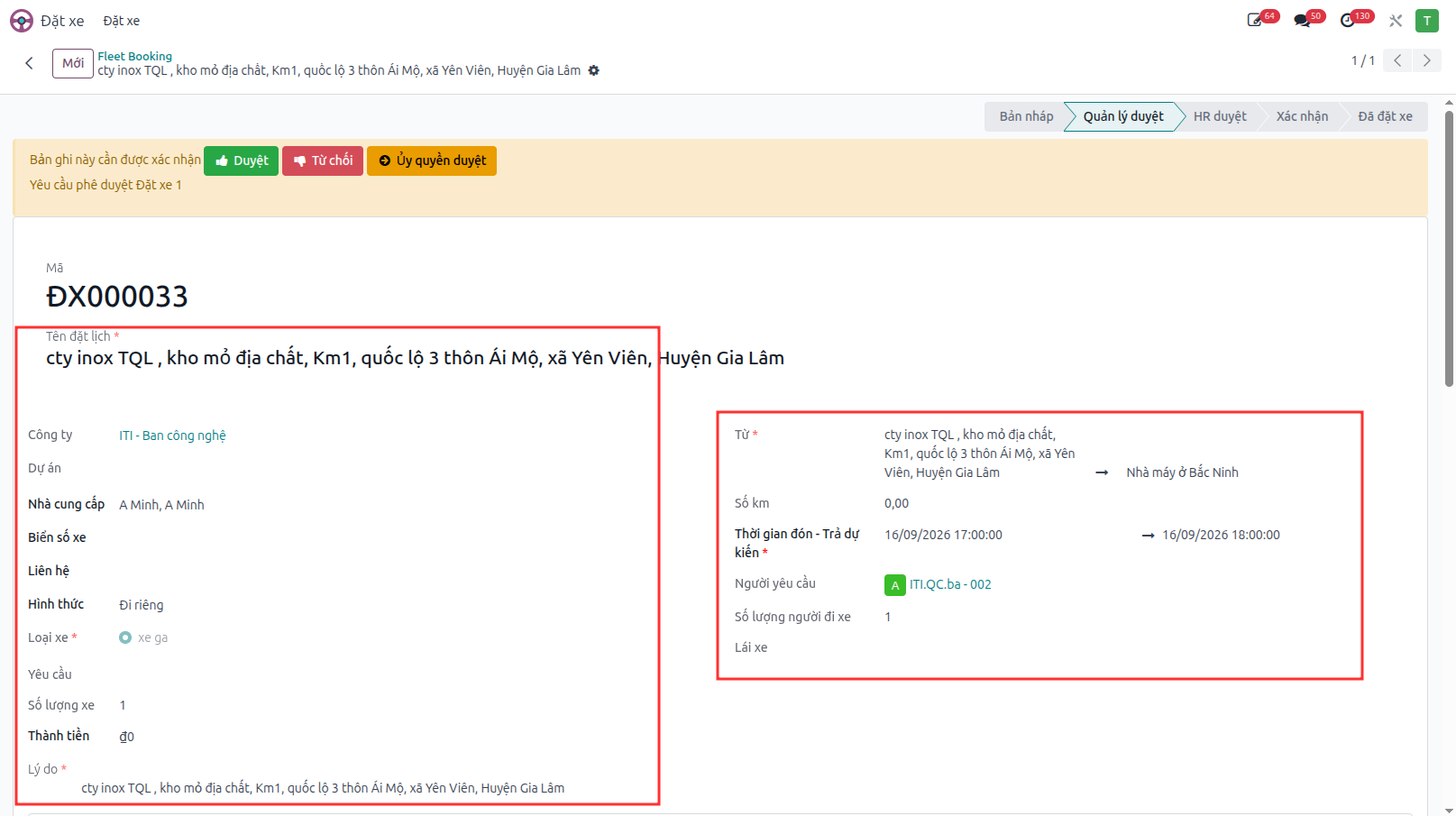
Task: Click return time 16/09/2026 18:00:00
Action: 1221,535
